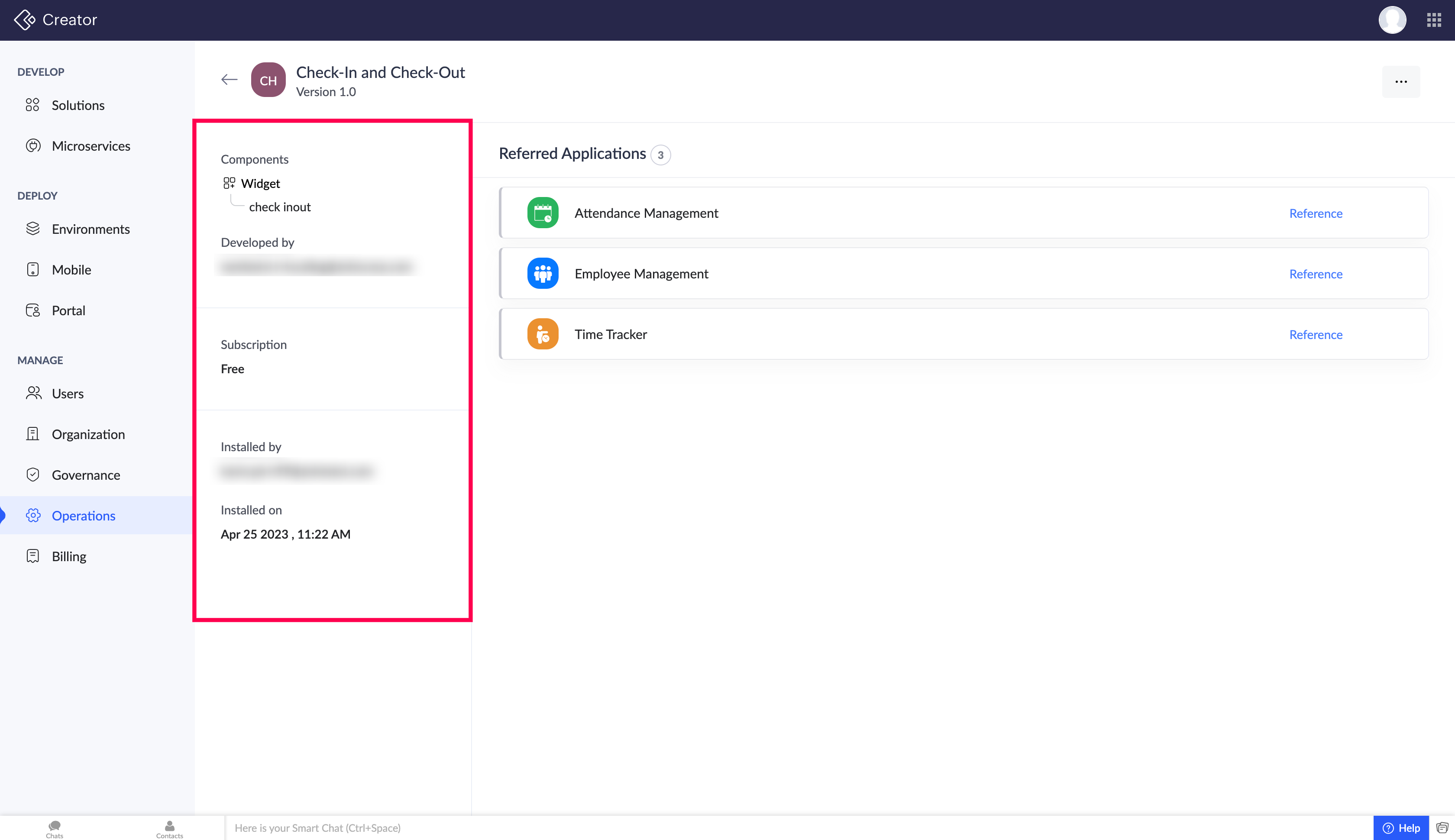1455x840 pixels.
Task: Open the Contacts panel icon
Action: click(169, 828)
